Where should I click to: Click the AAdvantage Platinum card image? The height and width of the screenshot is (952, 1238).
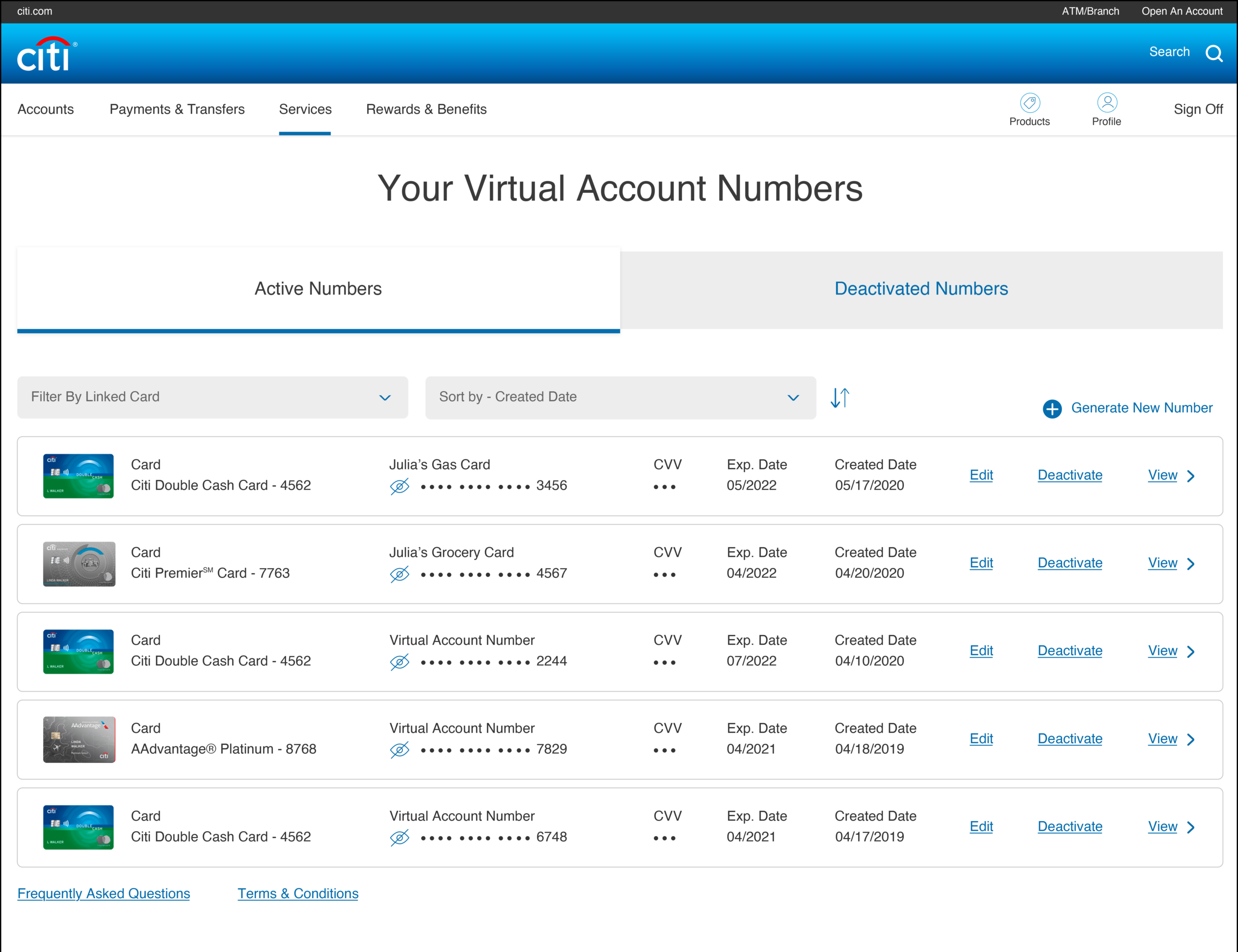[x=79, y=740]
